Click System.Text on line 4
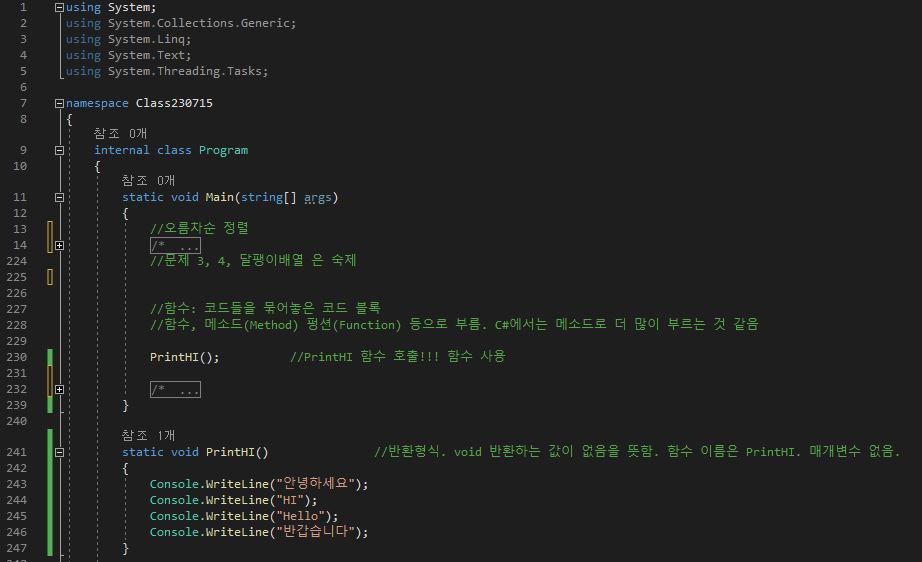 (x=146, y=55)
